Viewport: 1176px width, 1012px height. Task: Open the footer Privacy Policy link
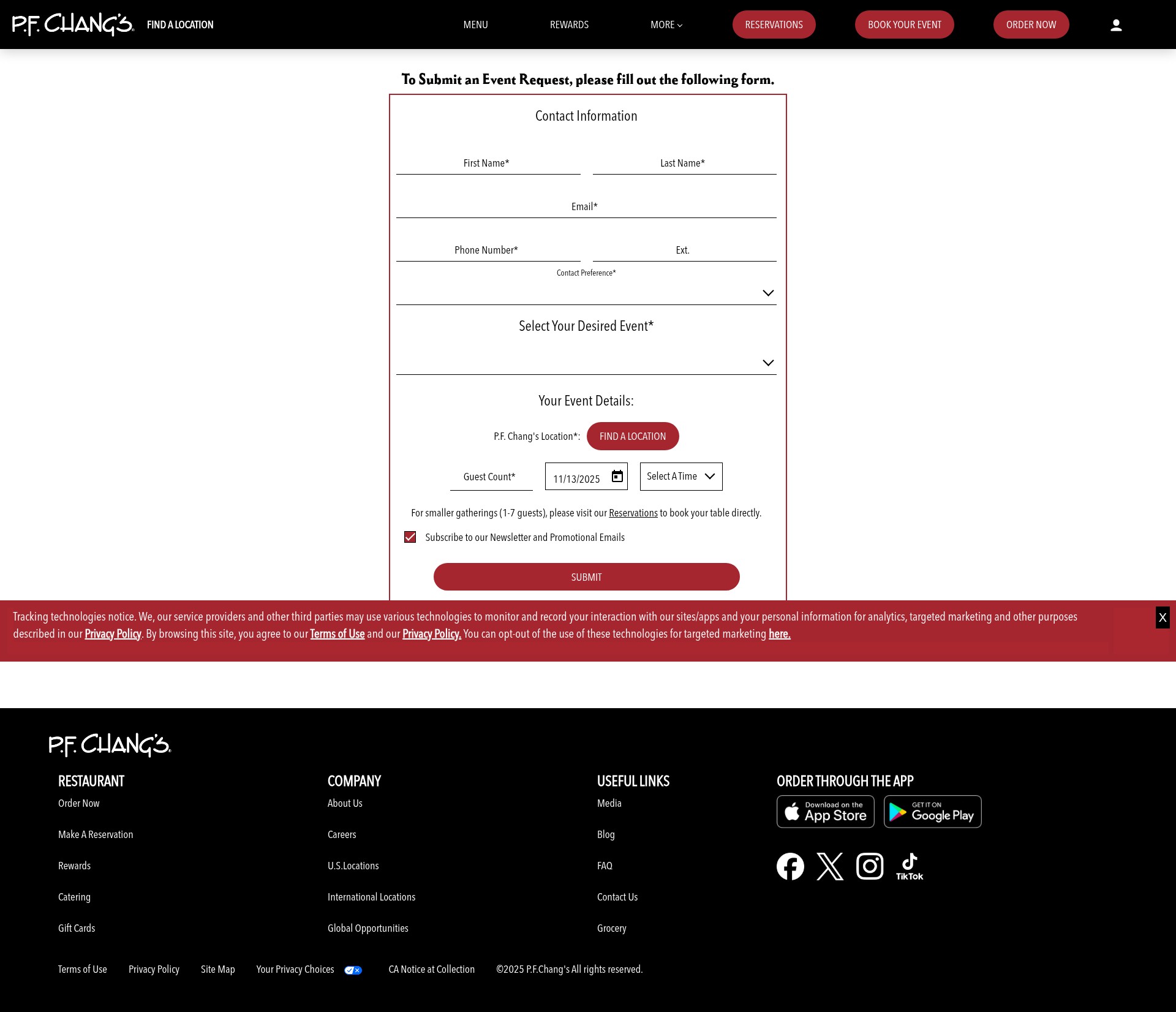tap(154, 969)
